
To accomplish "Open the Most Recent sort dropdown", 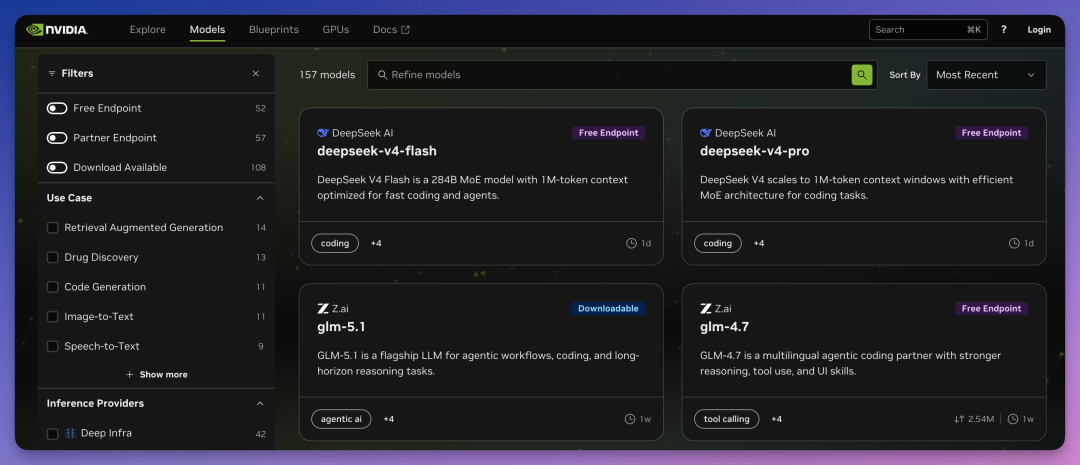I will [x=986, y=75].
